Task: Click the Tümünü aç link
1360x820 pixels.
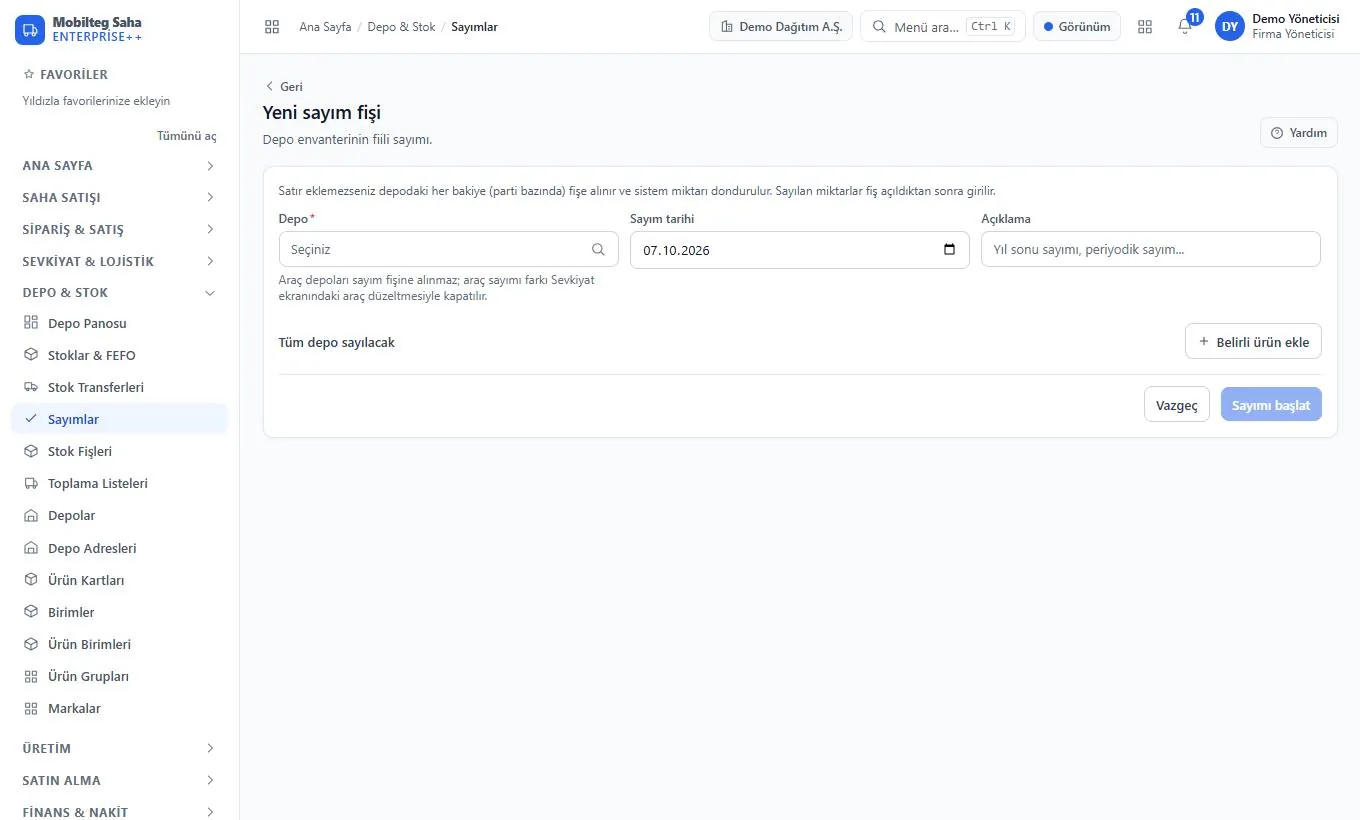Action: (186, 136)
